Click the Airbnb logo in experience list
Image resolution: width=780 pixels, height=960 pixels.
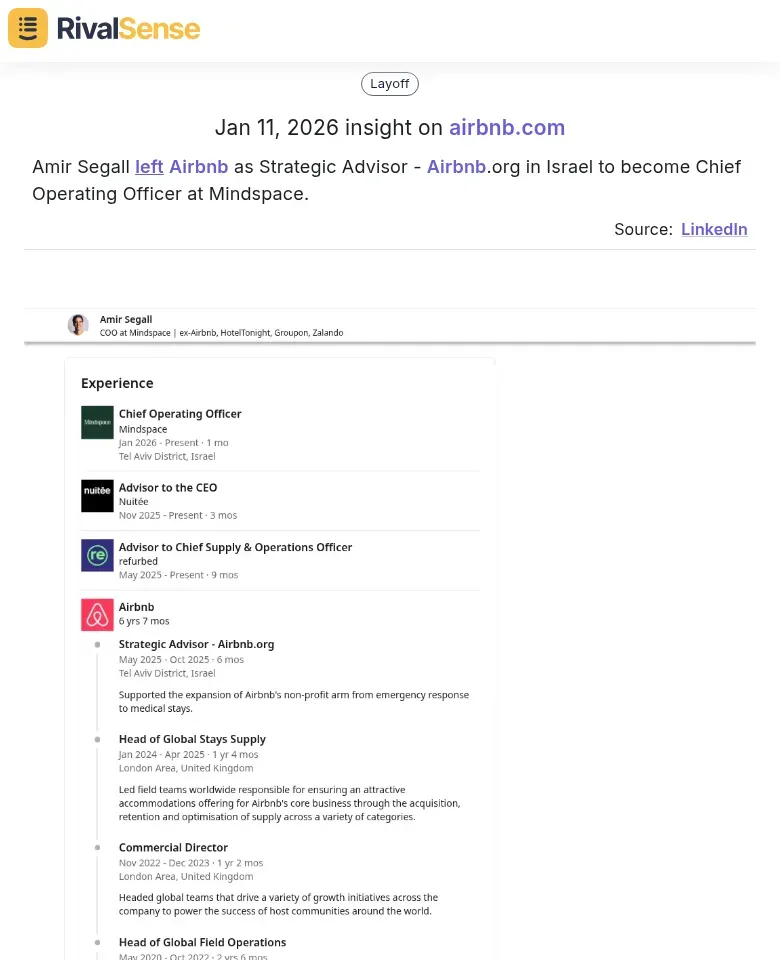click(97, 615)
